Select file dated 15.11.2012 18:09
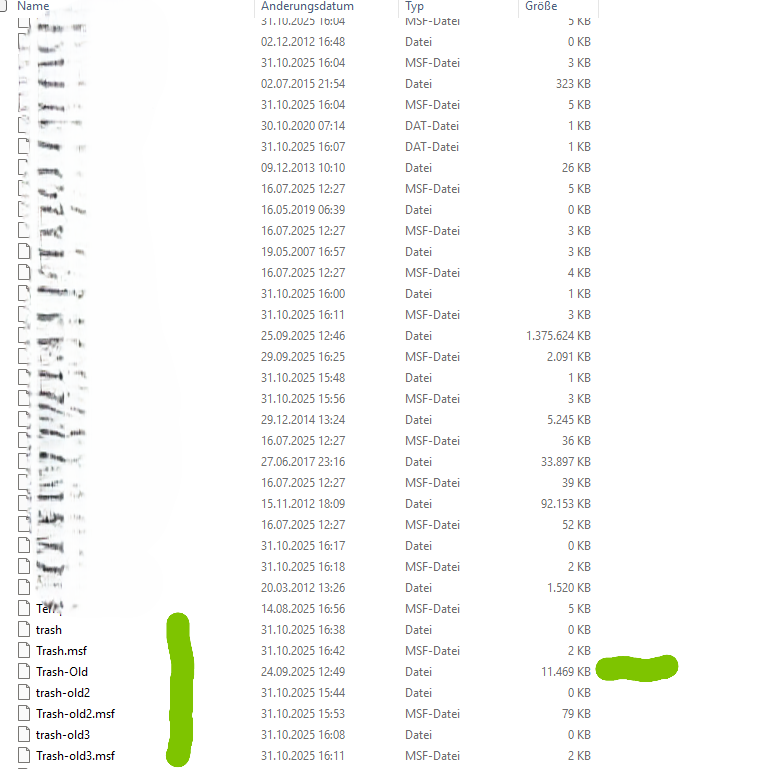This screenshot has width=763, height=769. click(x=304, y=504)
